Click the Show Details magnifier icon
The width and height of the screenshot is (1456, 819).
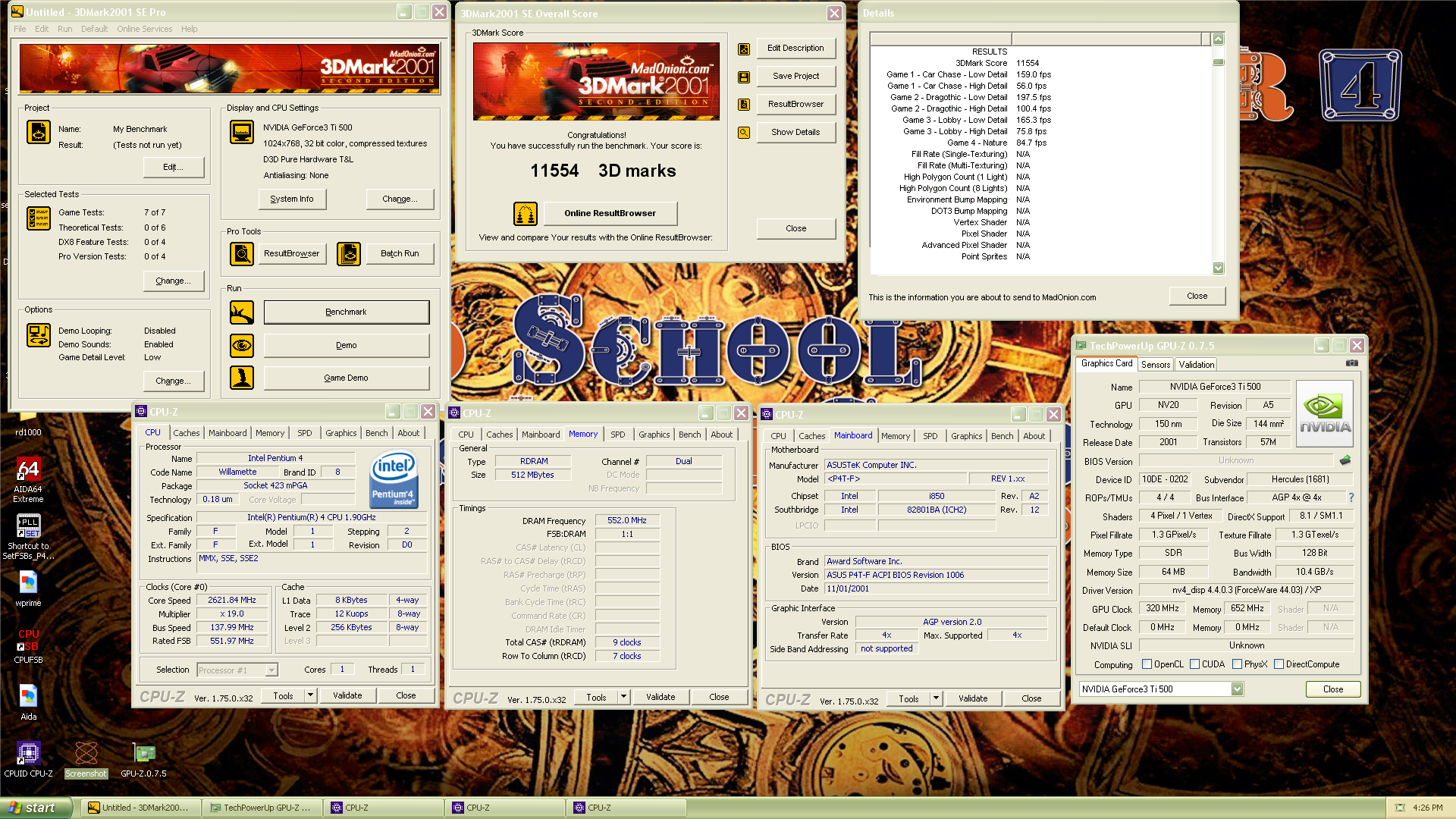(744, 133)
